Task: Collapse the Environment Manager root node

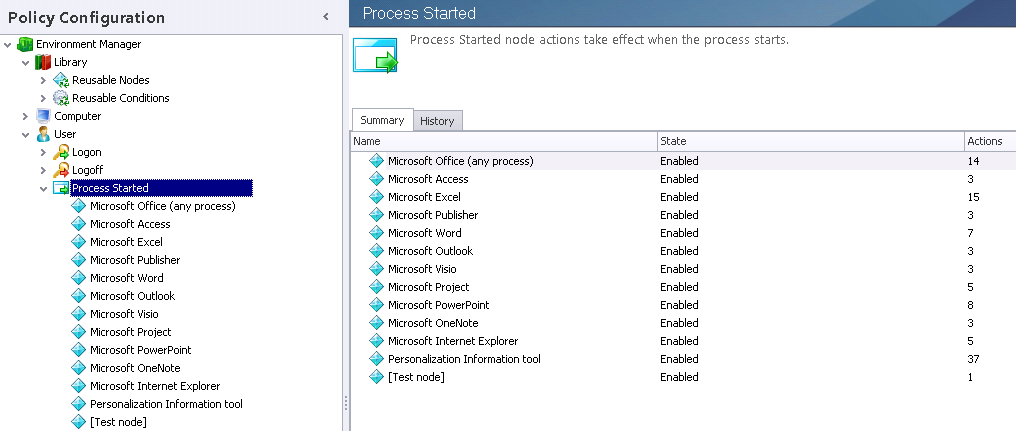Action: click(x=8, y=45)
